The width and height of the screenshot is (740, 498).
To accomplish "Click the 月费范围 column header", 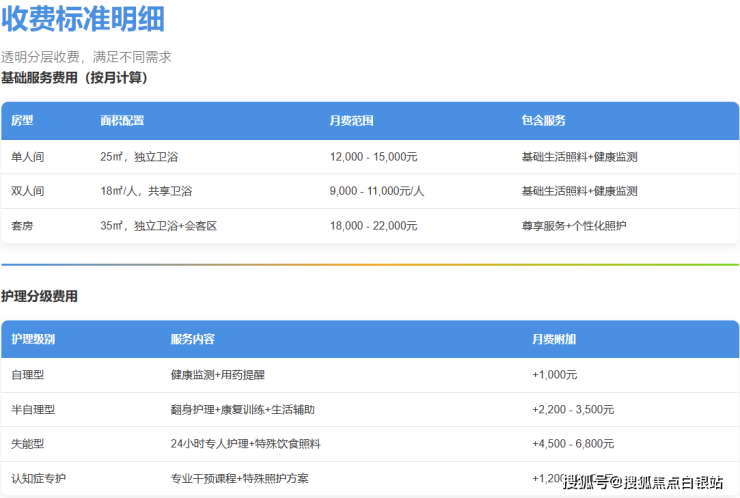I will 351,121.
